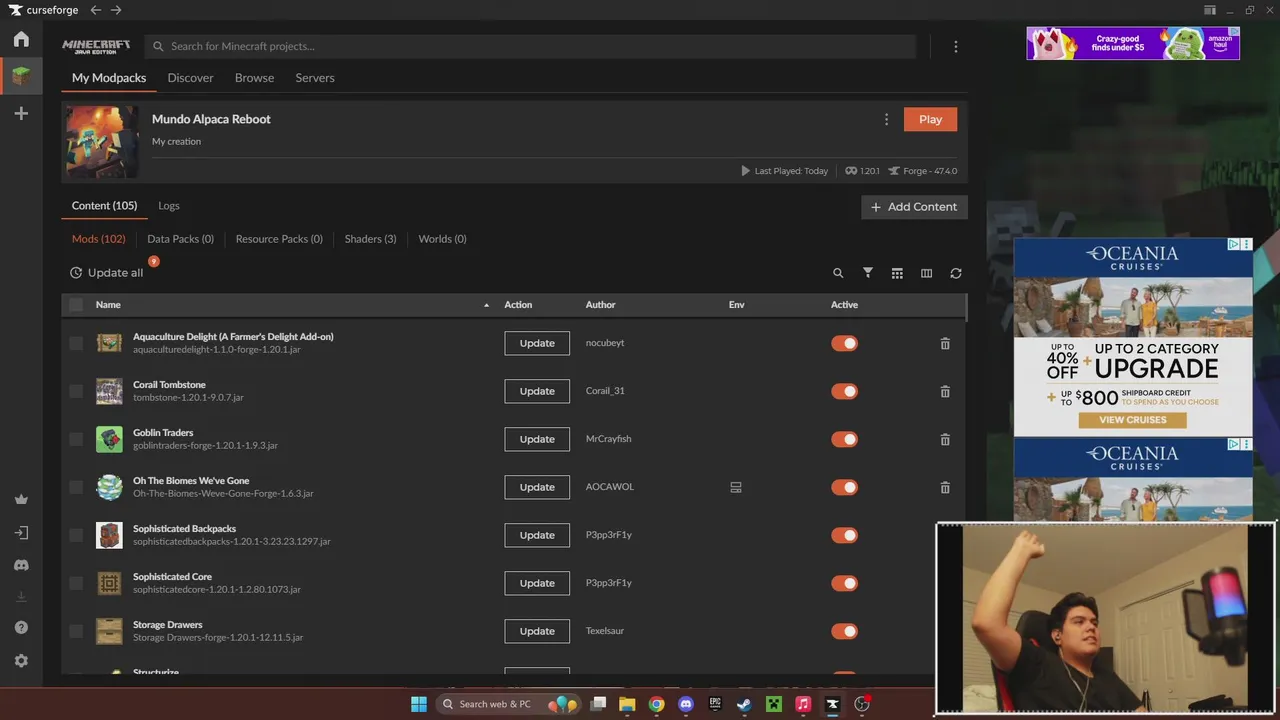Open Google Chrome from taskbar
Image resolution: width=1280 pixels, height=720 pixels.
coord(656,704)
